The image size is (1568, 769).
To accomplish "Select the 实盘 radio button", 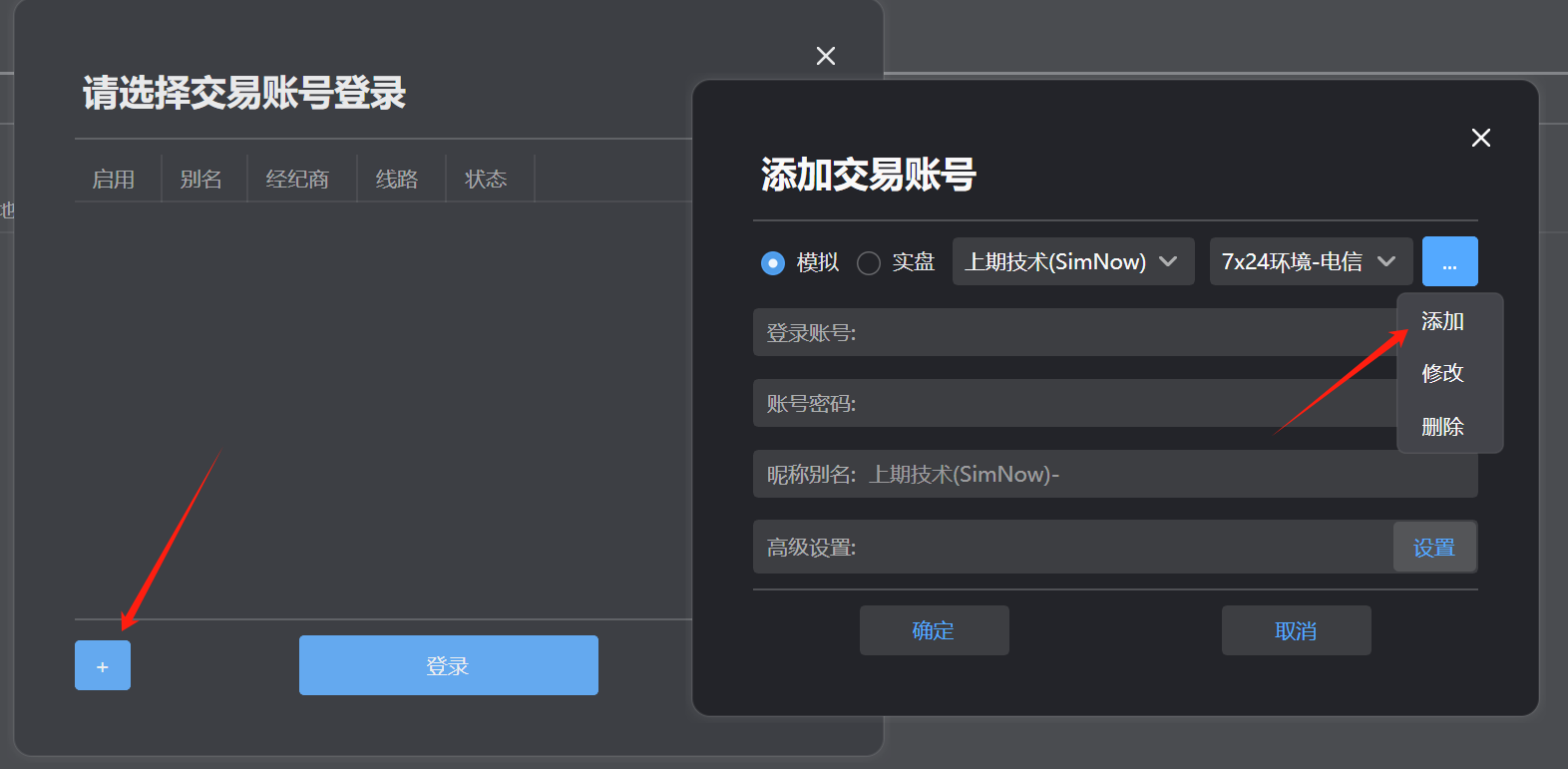I will pyautogui.click(x=869, y=263).
